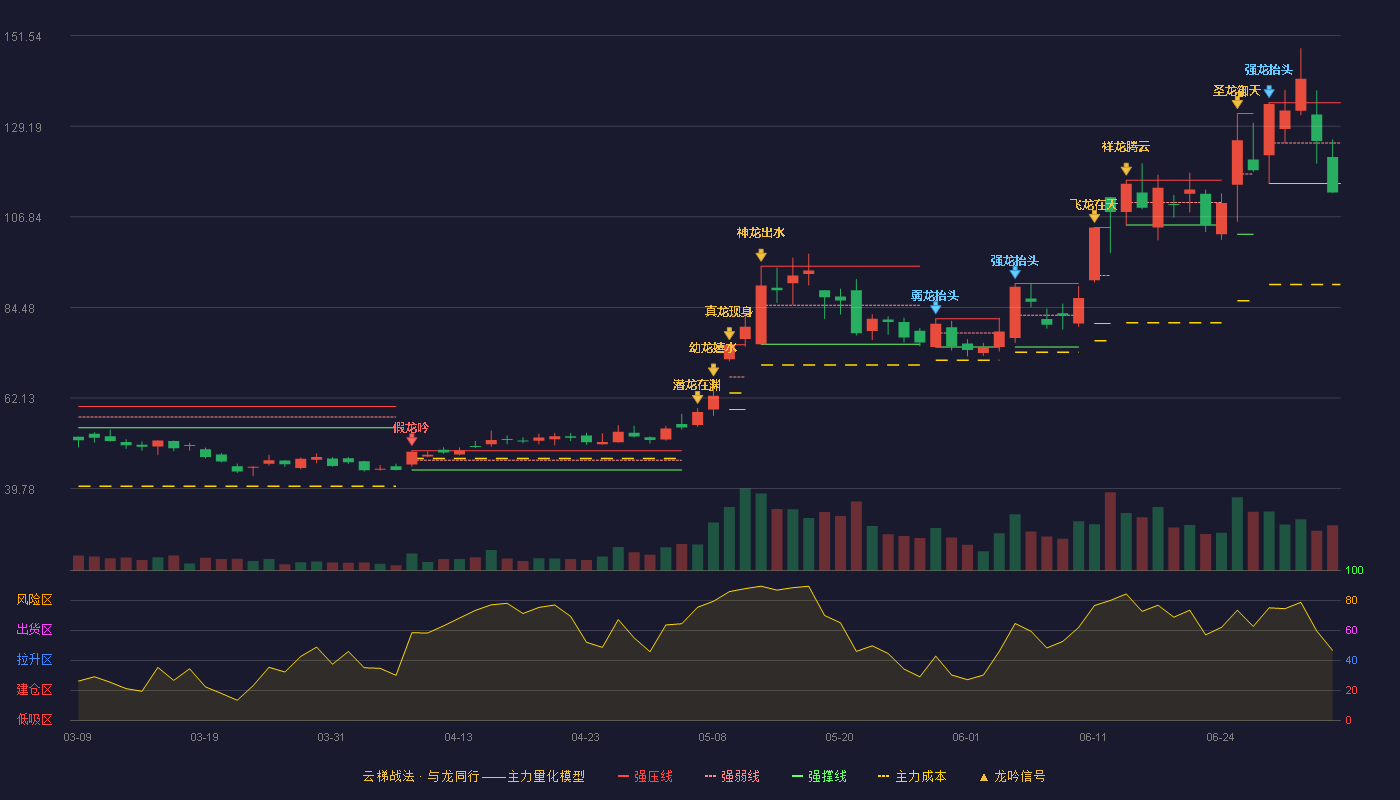Click the 风险区 zone label
Viewport: 1400px width, 800px height.
[x=34, y=600]
